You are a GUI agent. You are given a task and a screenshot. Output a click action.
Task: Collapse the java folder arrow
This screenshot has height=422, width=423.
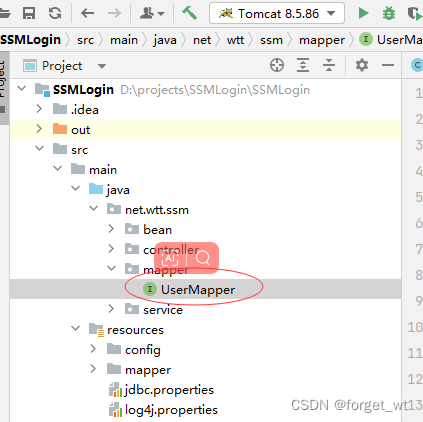click(x=76, y=189)
